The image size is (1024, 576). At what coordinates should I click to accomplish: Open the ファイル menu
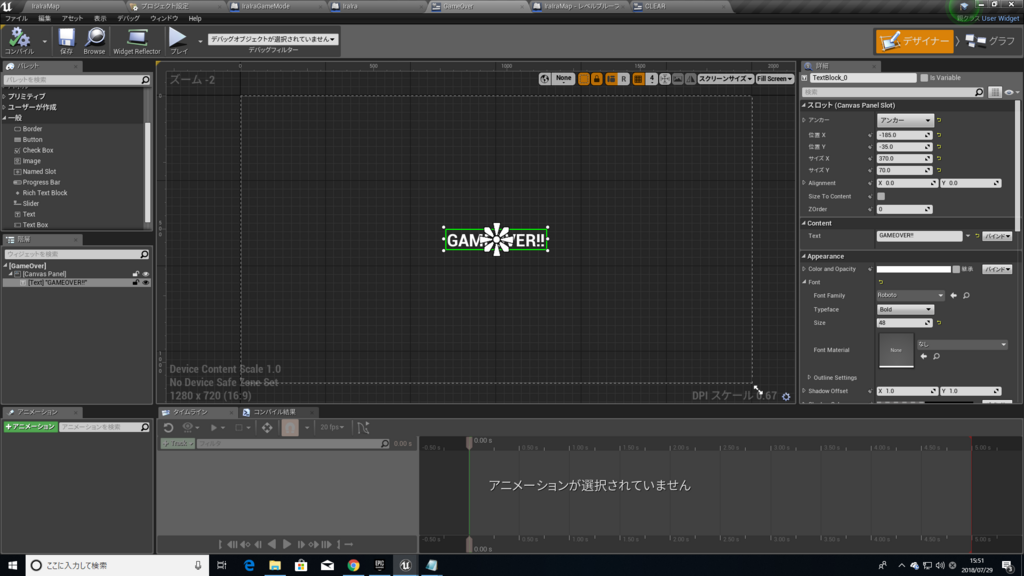point(16,18)
